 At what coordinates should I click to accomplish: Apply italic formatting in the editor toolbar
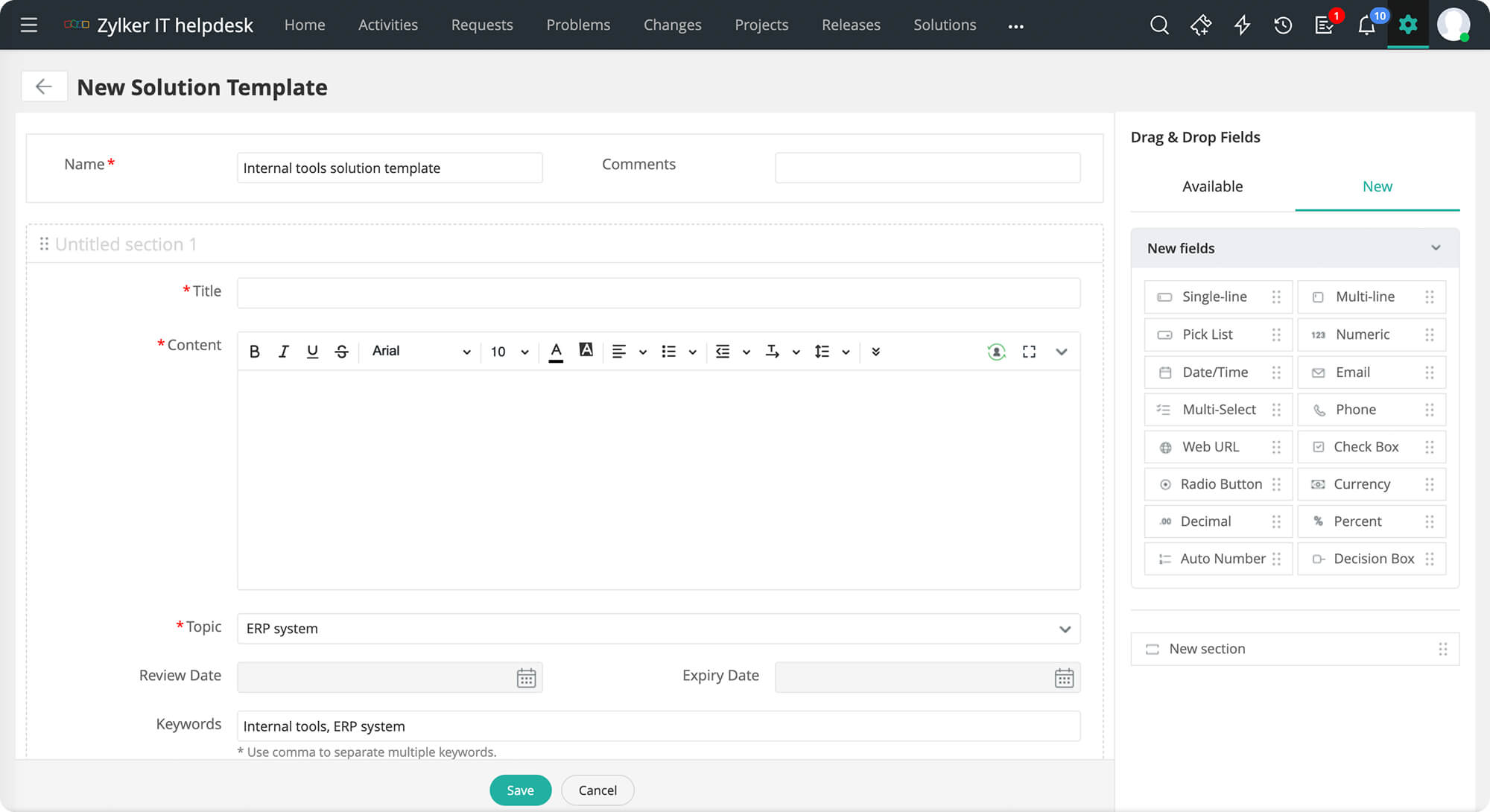click(x=284, y=351)
